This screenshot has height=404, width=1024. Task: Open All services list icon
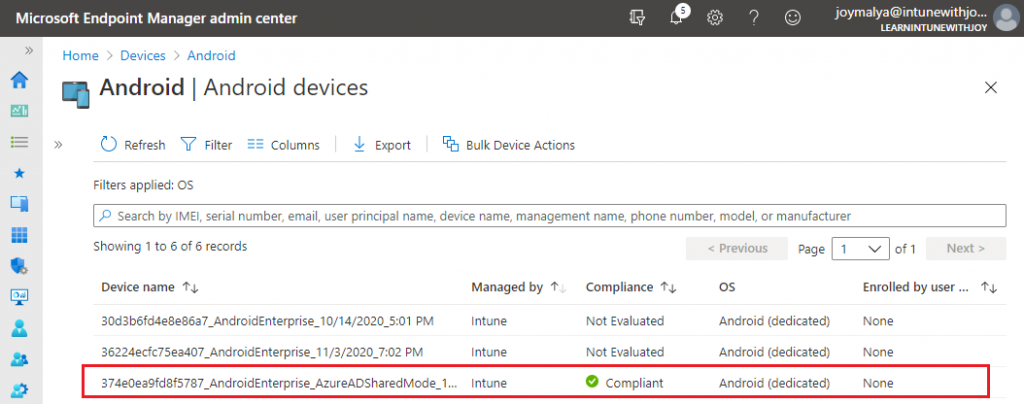[x=20, y=142]
